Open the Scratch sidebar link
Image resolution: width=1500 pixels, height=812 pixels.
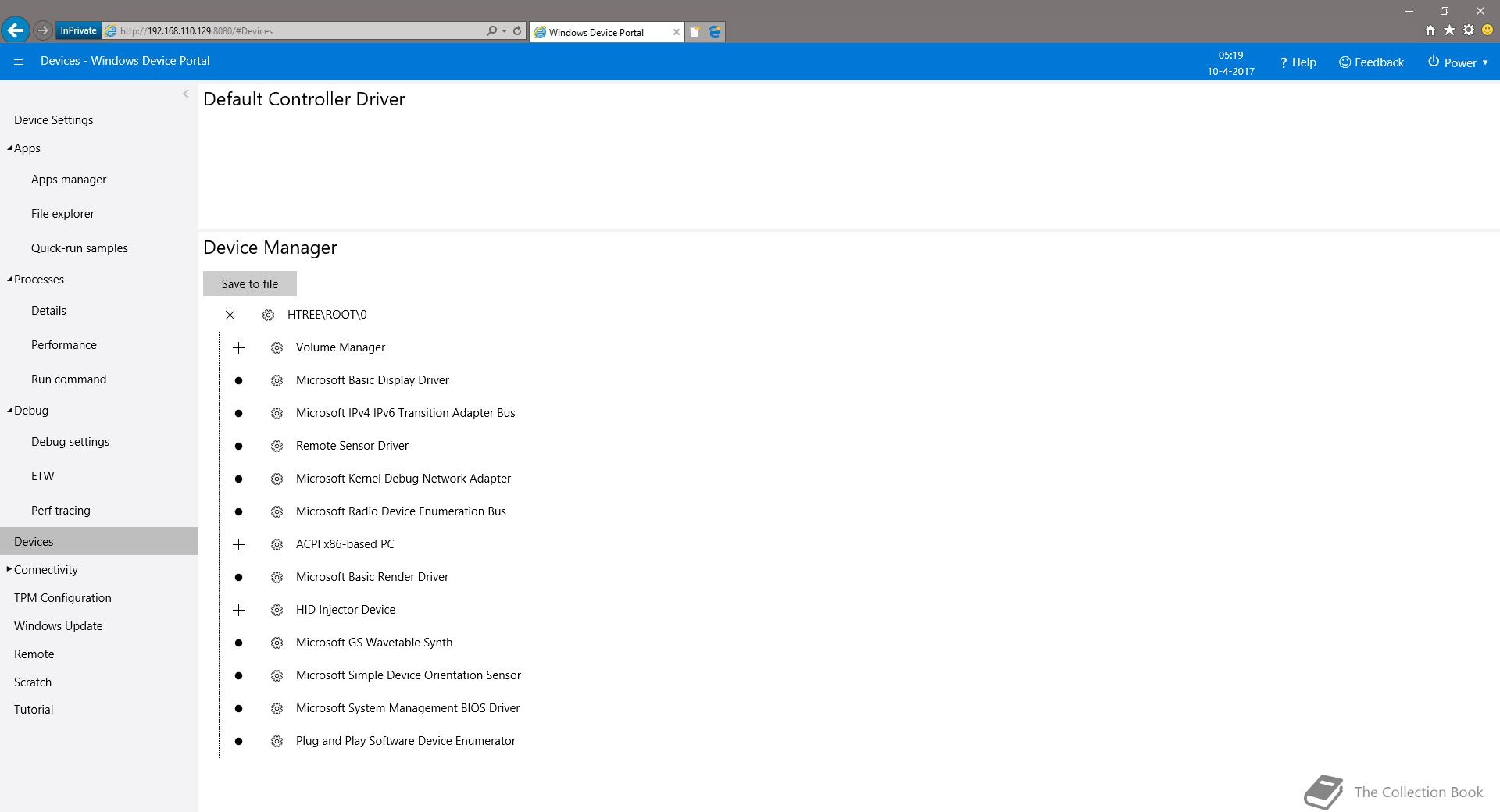coord(33,682)
